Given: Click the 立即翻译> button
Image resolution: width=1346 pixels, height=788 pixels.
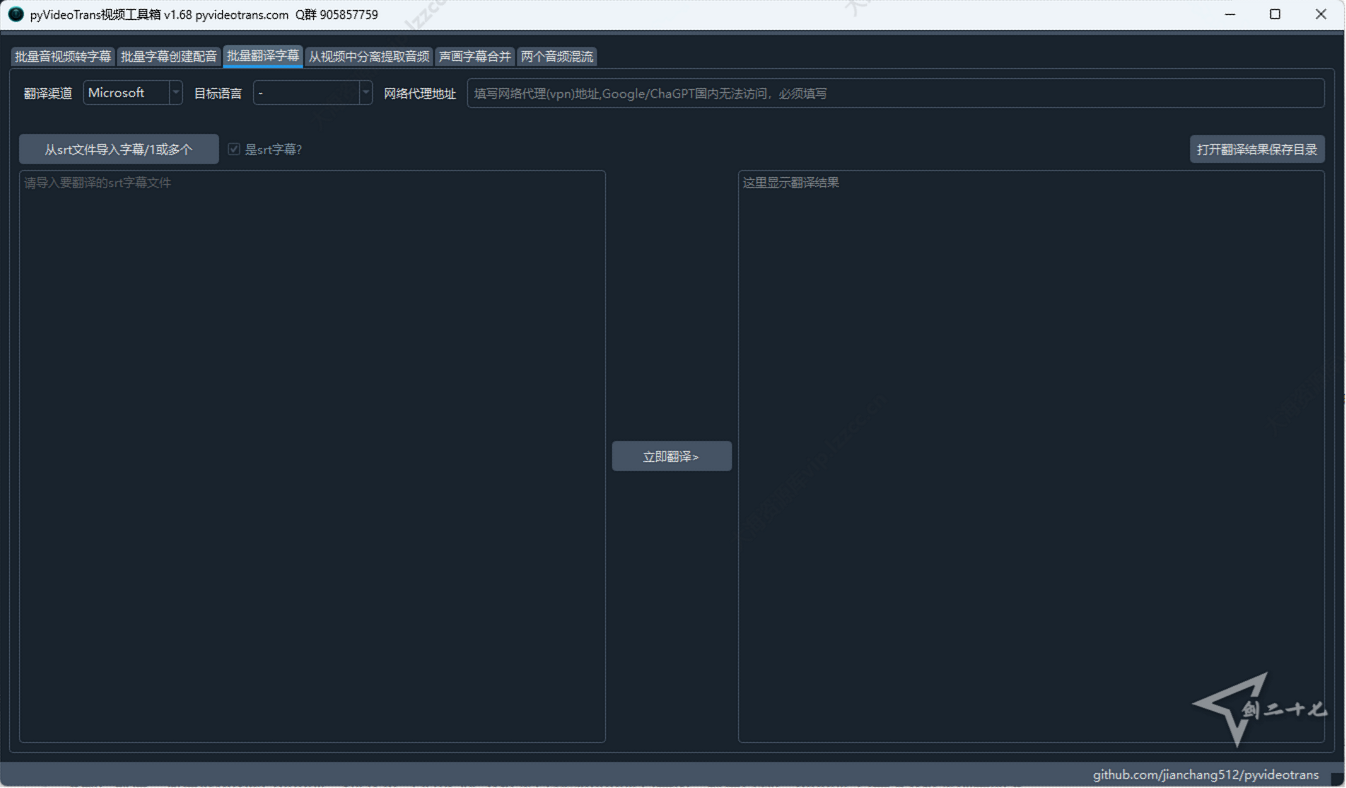Looking at the screenshot, I should [672, 456].
